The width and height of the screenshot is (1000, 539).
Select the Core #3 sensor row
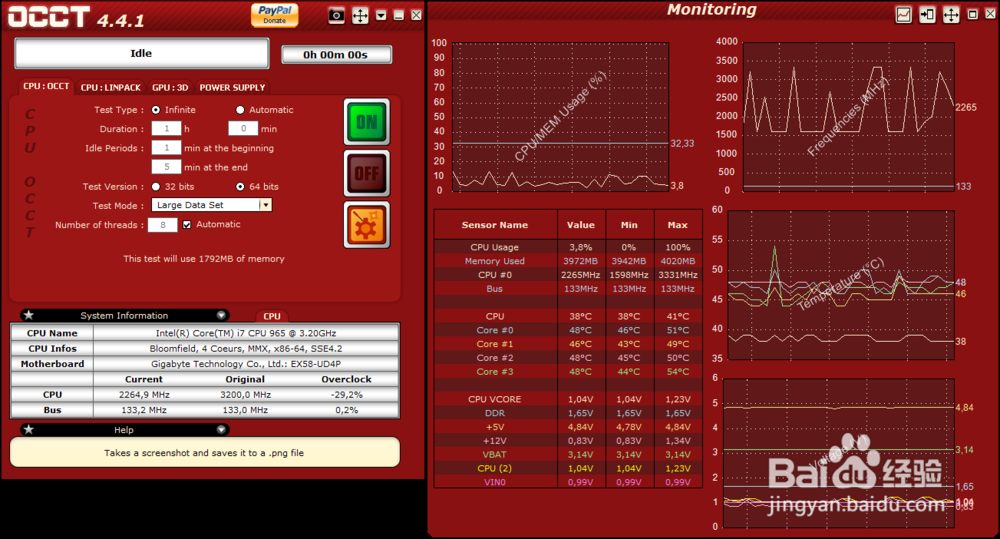coord(568,371)
